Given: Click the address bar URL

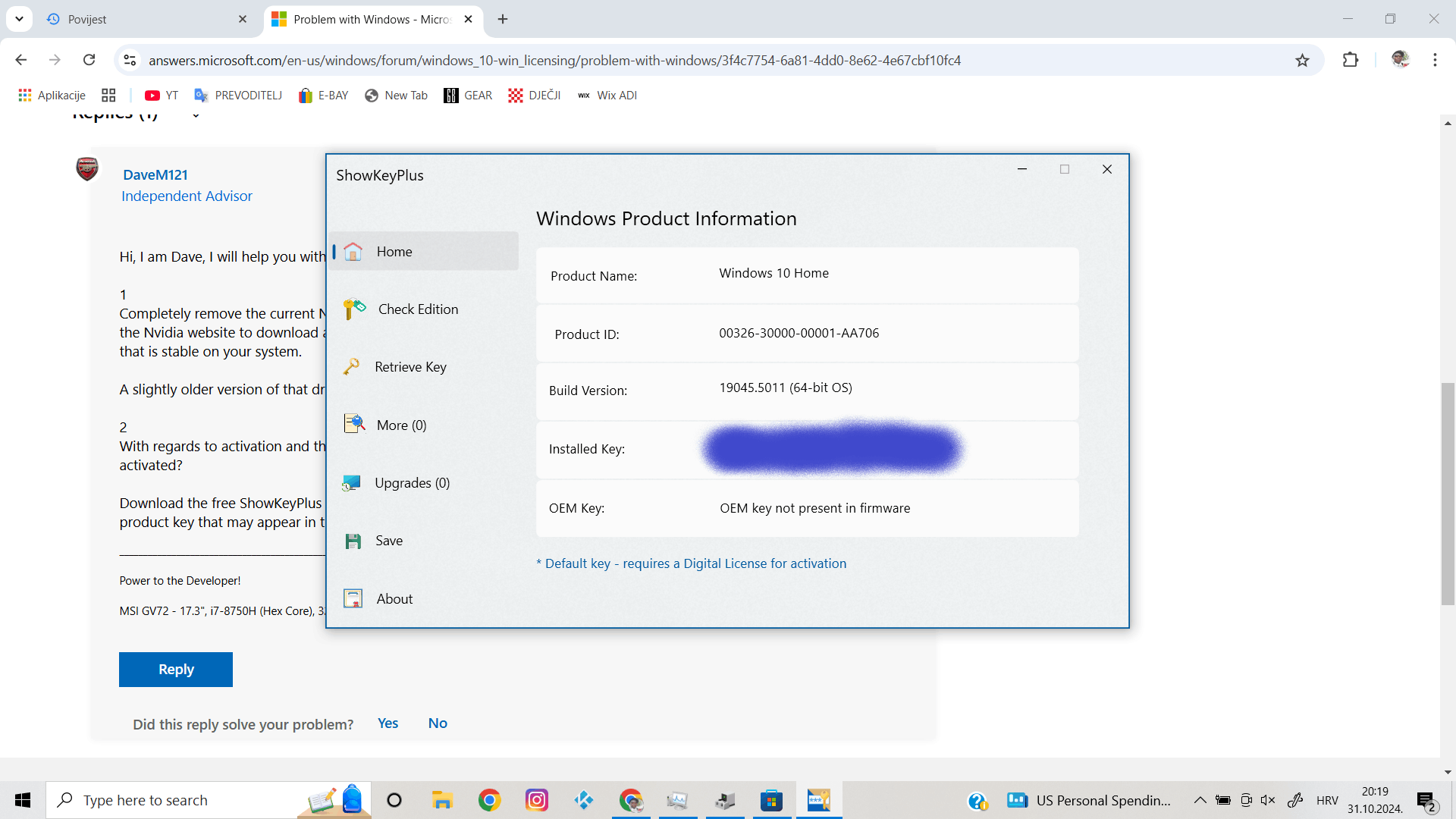Looking at the screenshot, I should pyautogui.click(x=554, y=60).
